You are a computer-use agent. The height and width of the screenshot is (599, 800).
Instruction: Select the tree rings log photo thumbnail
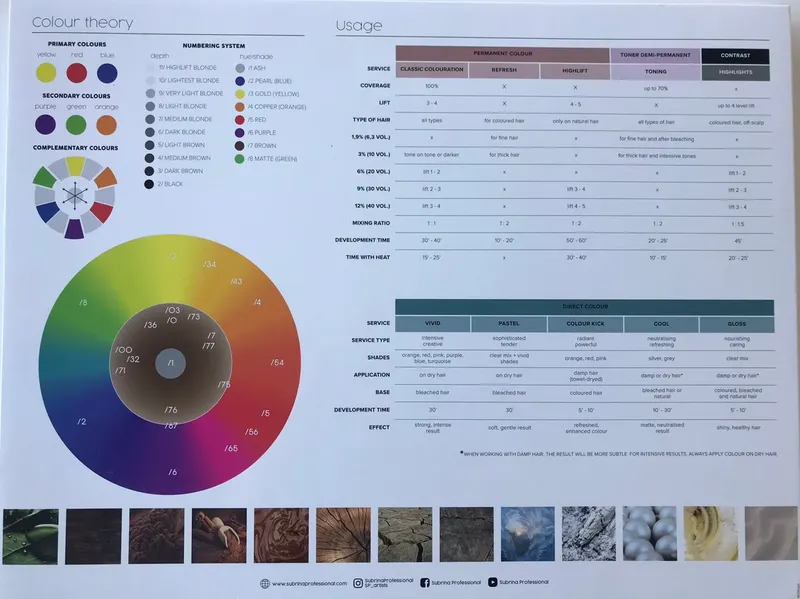click(343, 535)
